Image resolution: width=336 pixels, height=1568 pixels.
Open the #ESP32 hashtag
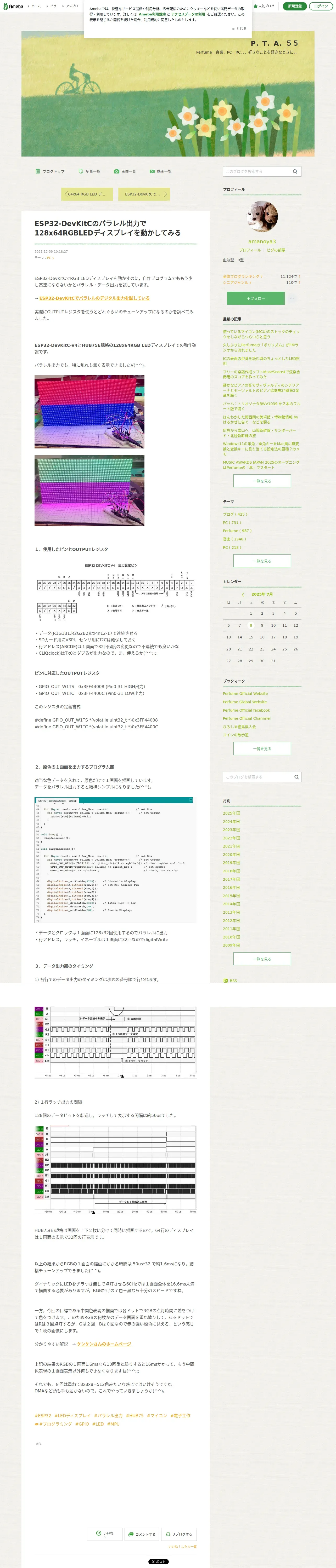(x=43, y=1416)
